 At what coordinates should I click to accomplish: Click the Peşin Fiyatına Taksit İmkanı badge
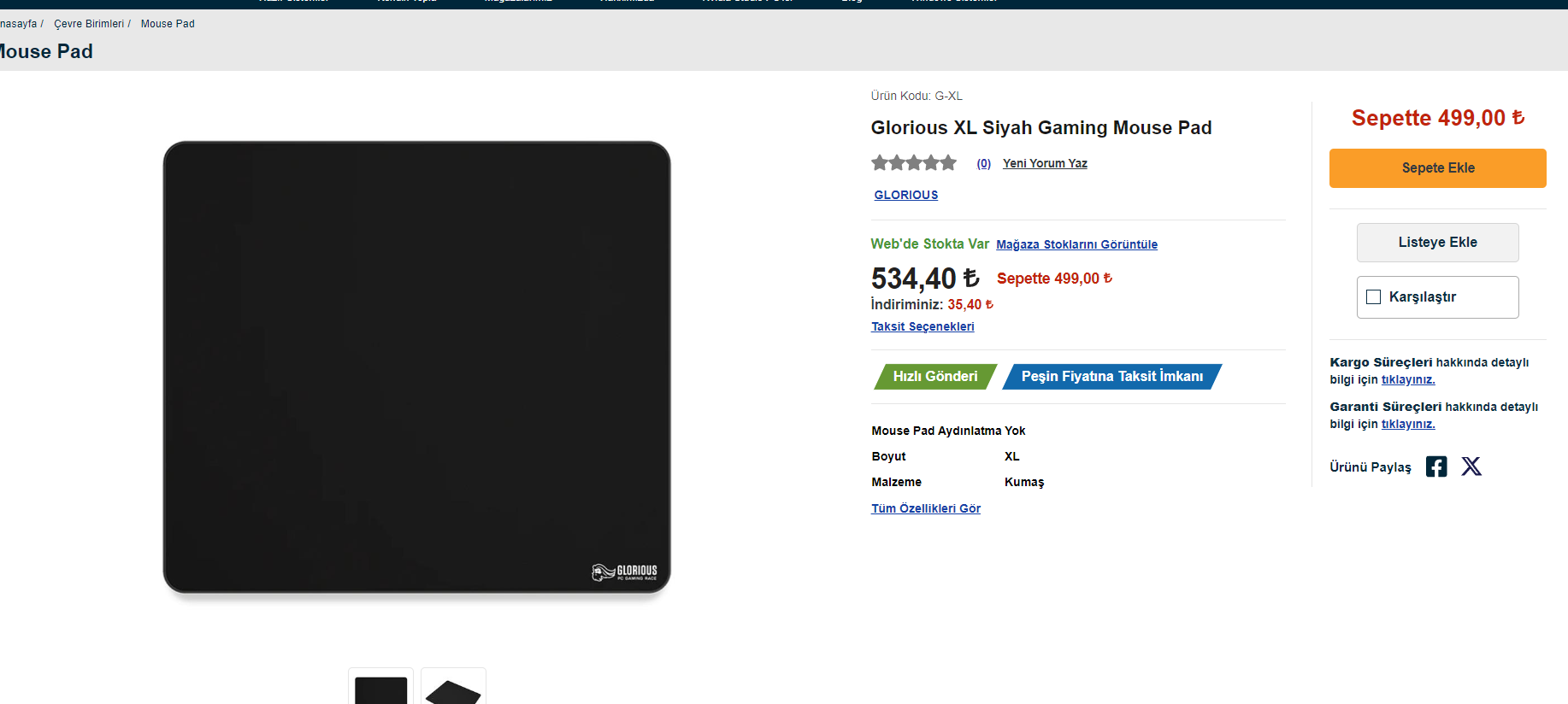1112,377
